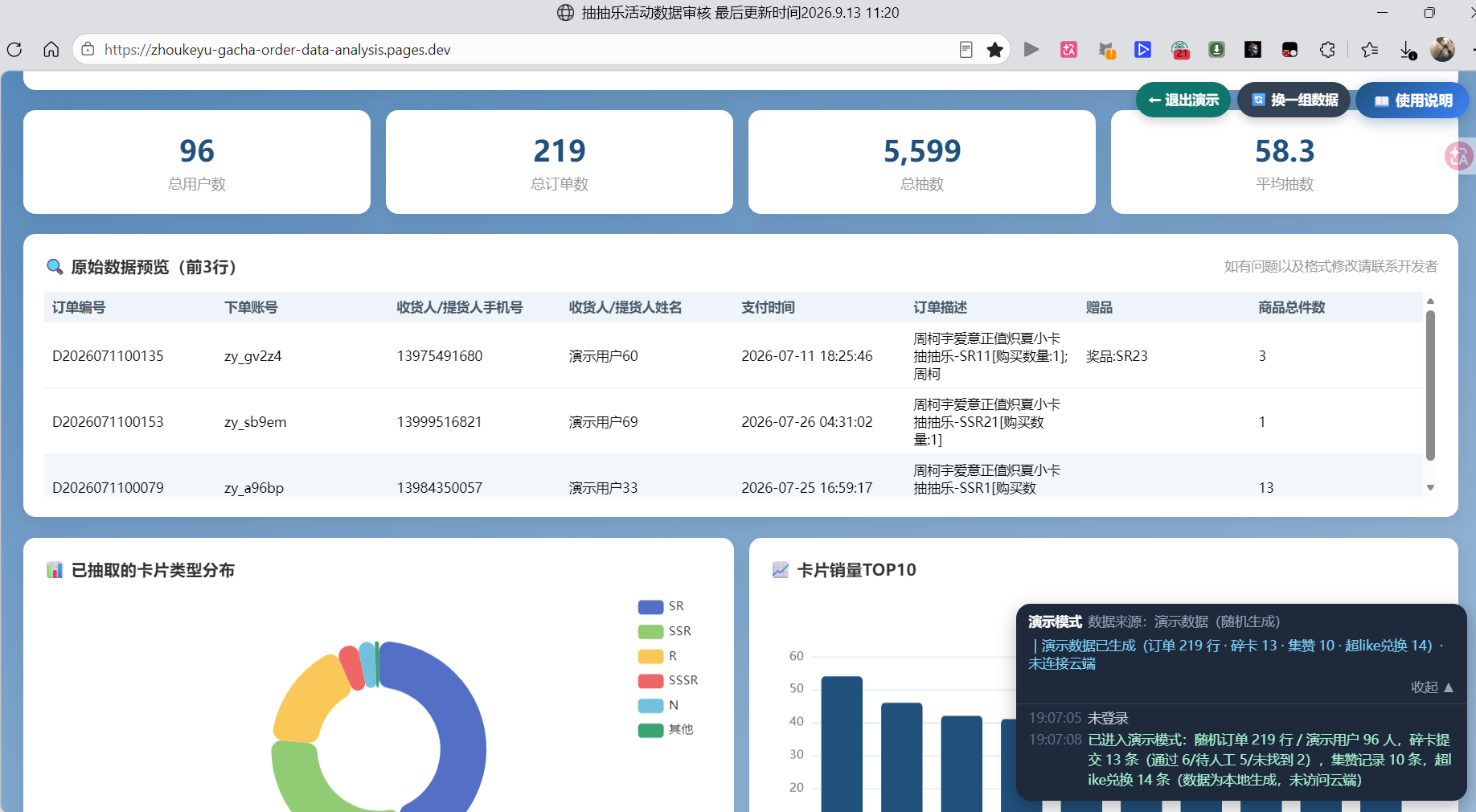
Task: Click the 退出演示 button
Action: (x=1183, y=100)
